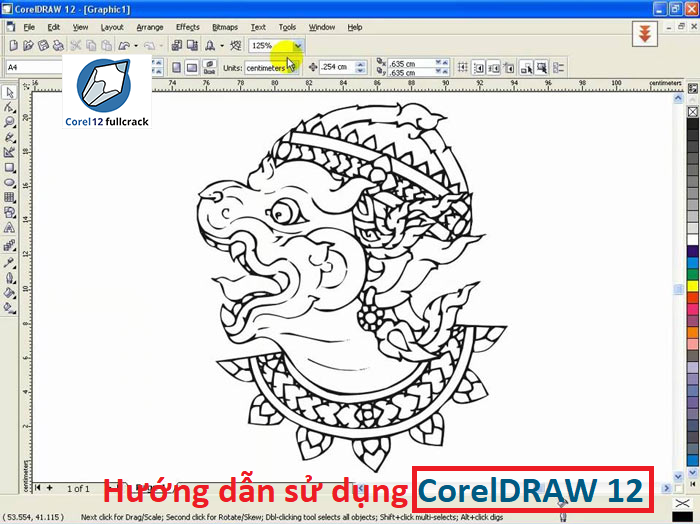700x524 pixels.
Task: Select the Shape tool
Action: (x=9, y=108)
